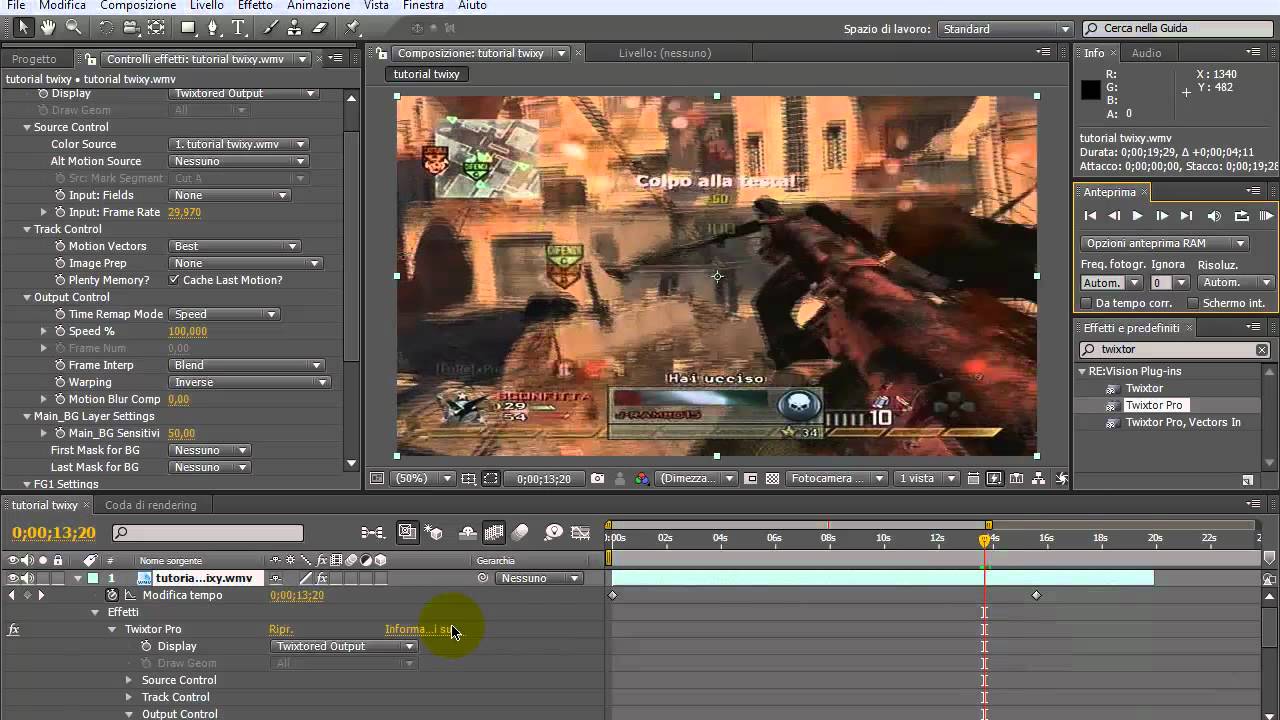Open Display Twixtored Output dropdown in effects panel
This screenshot has height=720, width=1280.
pyautogui.click(x=243, y=93)
